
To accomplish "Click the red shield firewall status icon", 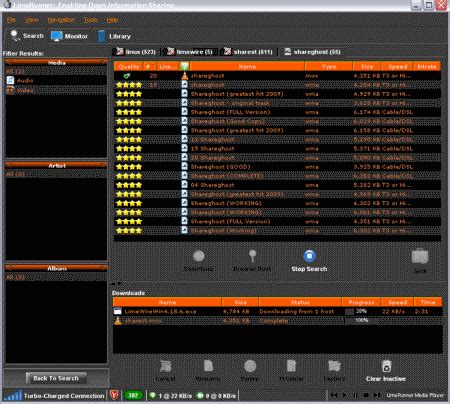I will tap(114, 396).
